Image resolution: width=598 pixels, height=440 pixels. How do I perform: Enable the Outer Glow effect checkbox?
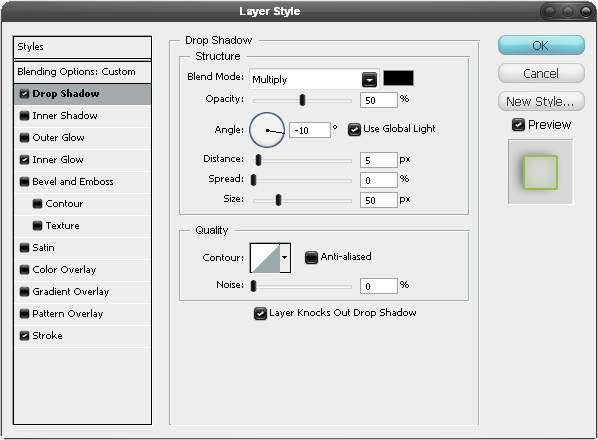pos(24,138)
